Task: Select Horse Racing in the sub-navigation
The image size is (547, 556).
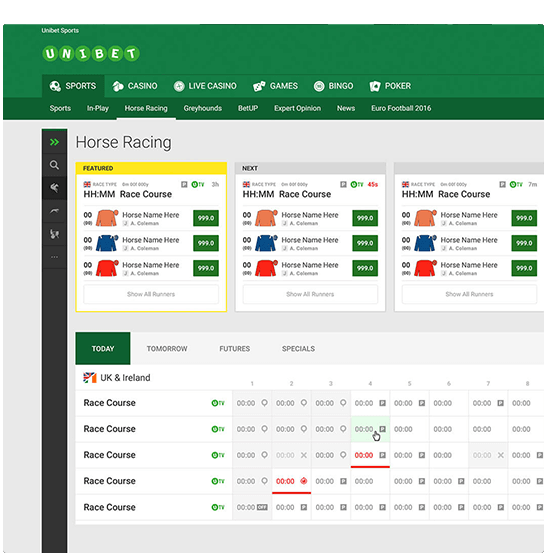Action: tap(146, 108)
